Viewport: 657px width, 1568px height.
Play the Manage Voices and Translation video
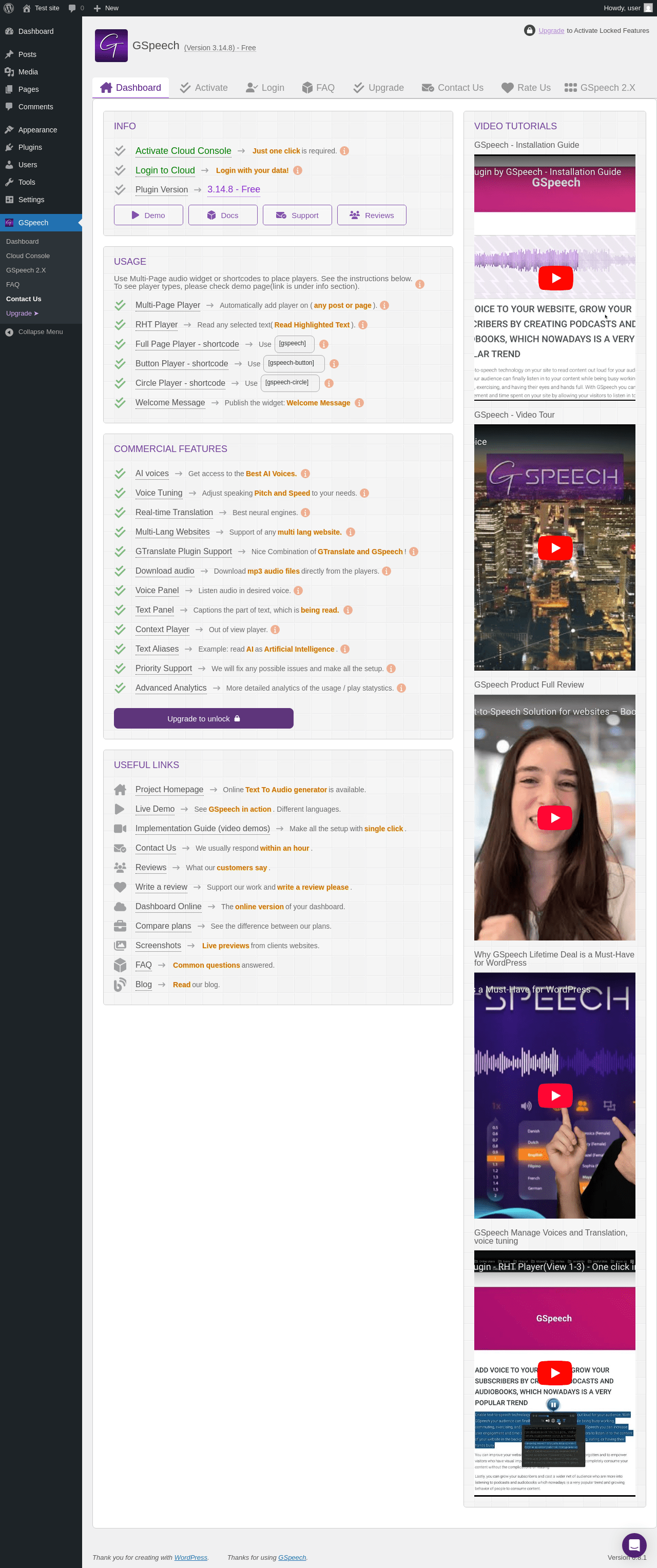pyautogui.click(x=555, y=1373)
